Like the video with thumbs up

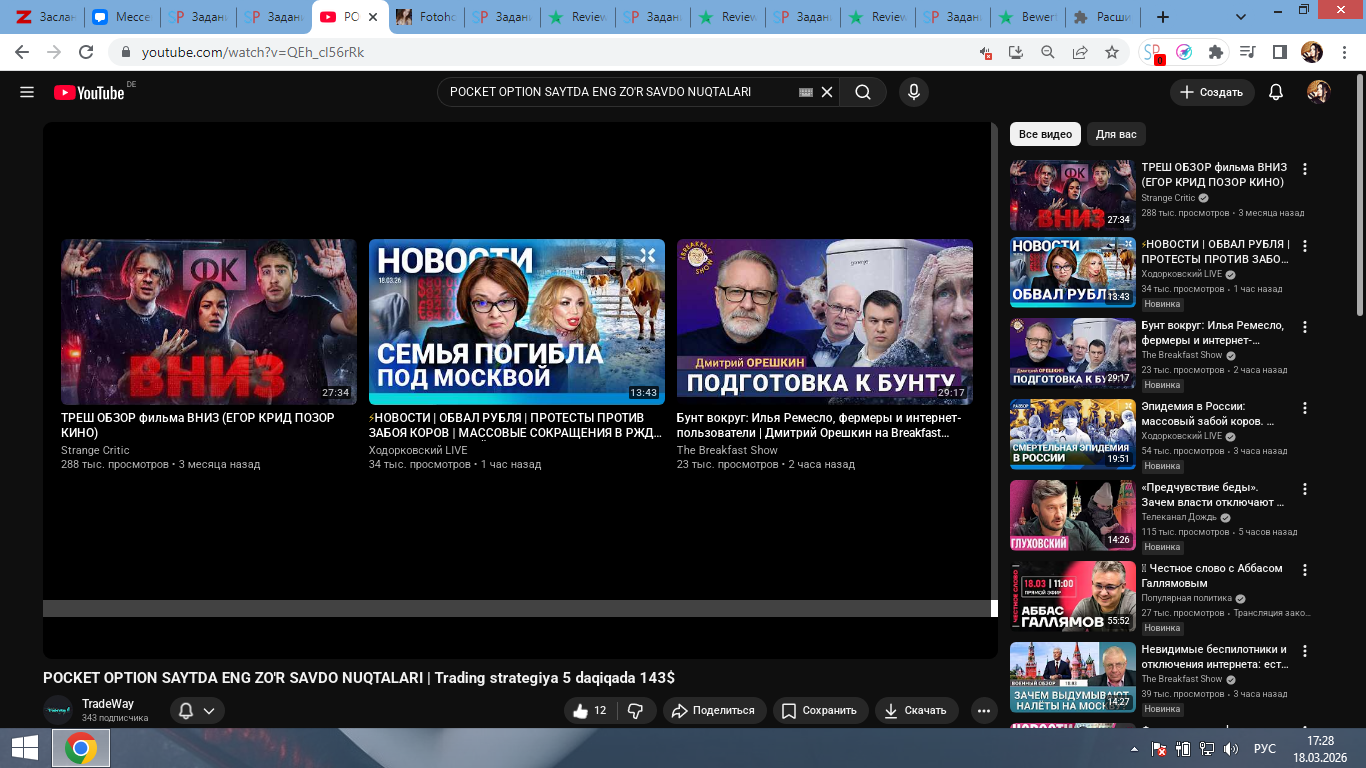click(590, 710)
